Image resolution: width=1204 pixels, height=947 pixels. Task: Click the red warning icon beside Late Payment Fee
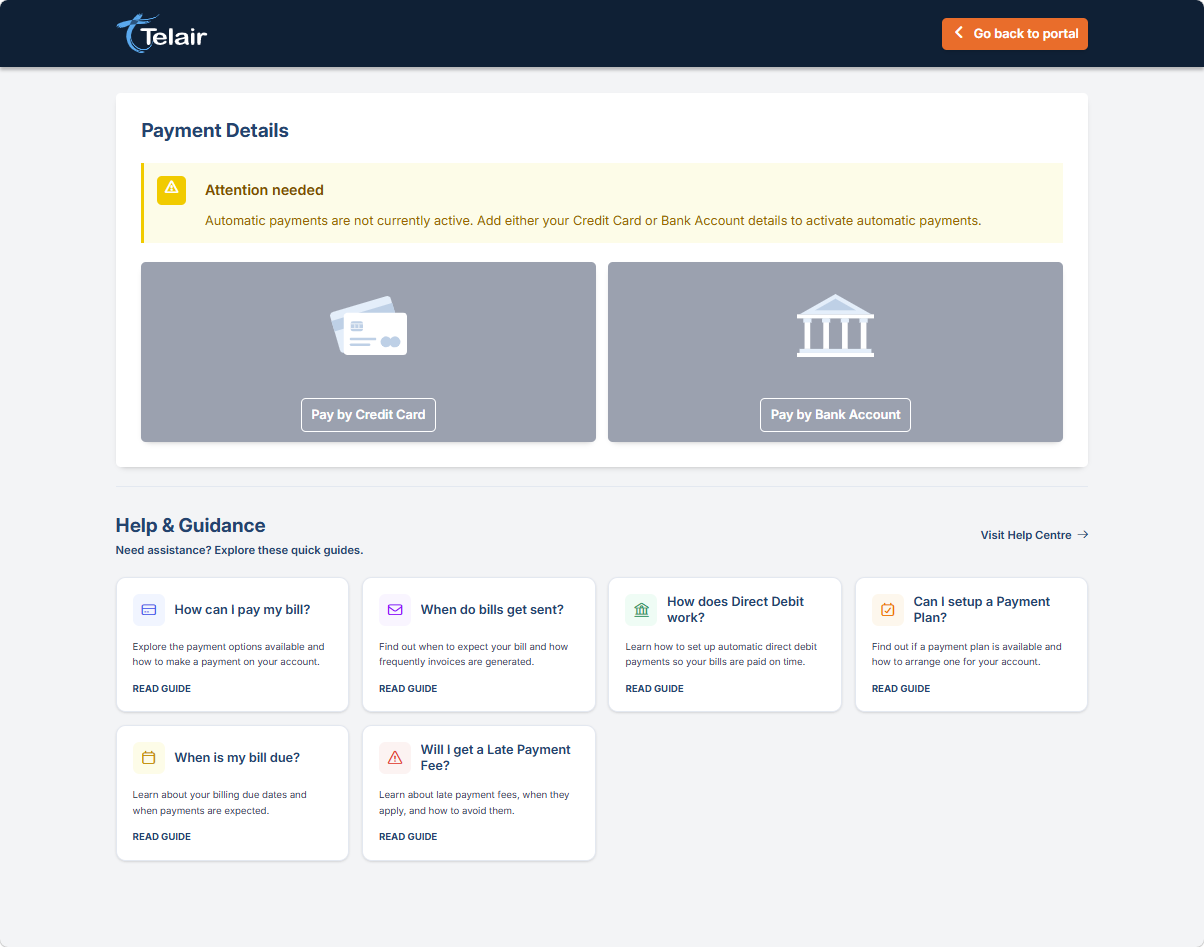pos(395,758)
